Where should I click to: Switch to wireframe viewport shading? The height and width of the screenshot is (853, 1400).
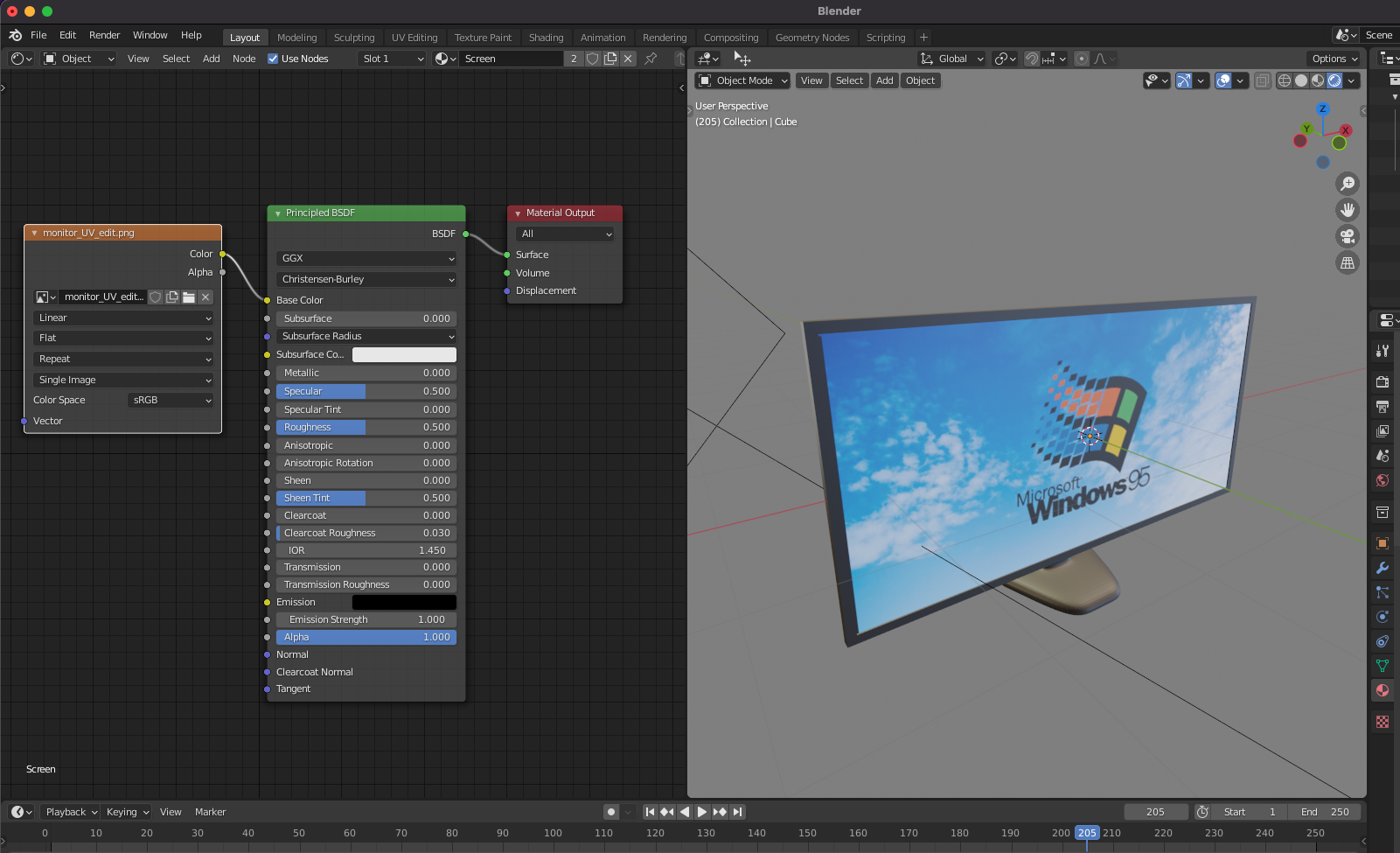[x=1285, y=80]
